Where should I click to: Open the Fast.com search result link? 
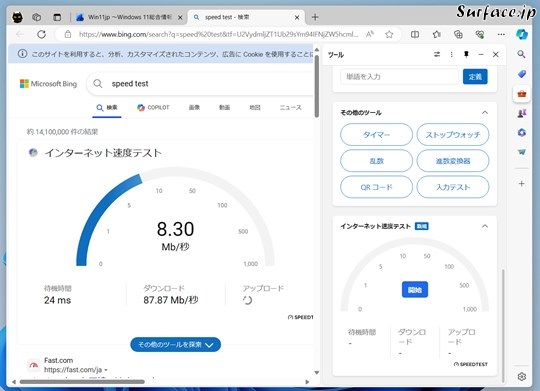coord(59,360)
